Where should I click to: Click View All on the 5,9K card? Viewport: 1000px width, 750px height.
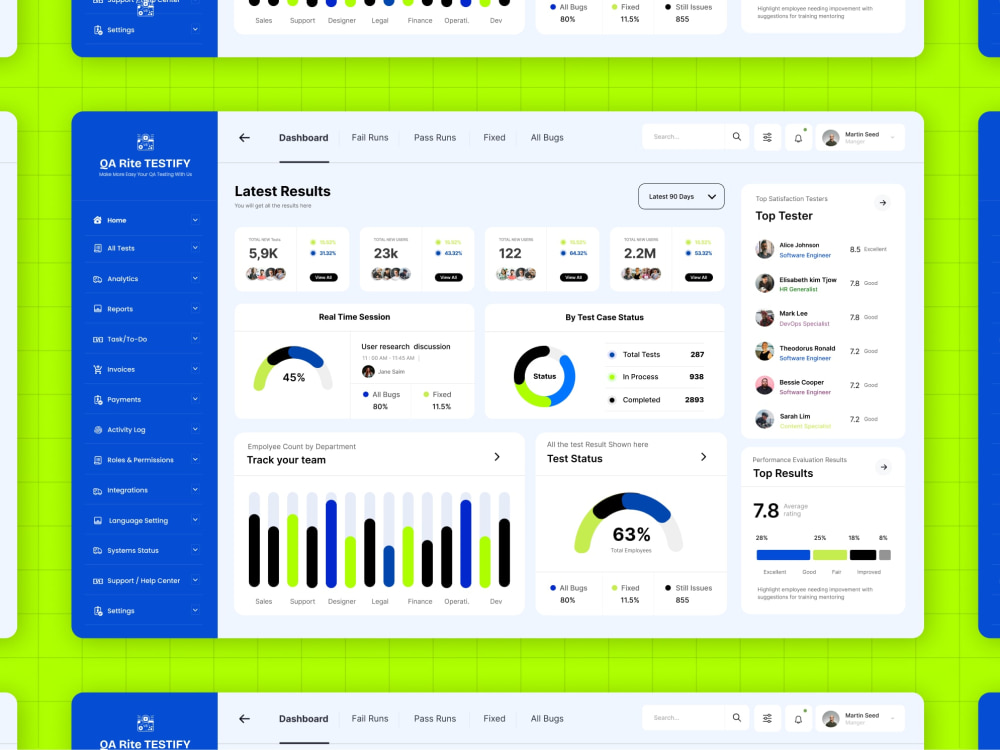[x=323, y=277]
